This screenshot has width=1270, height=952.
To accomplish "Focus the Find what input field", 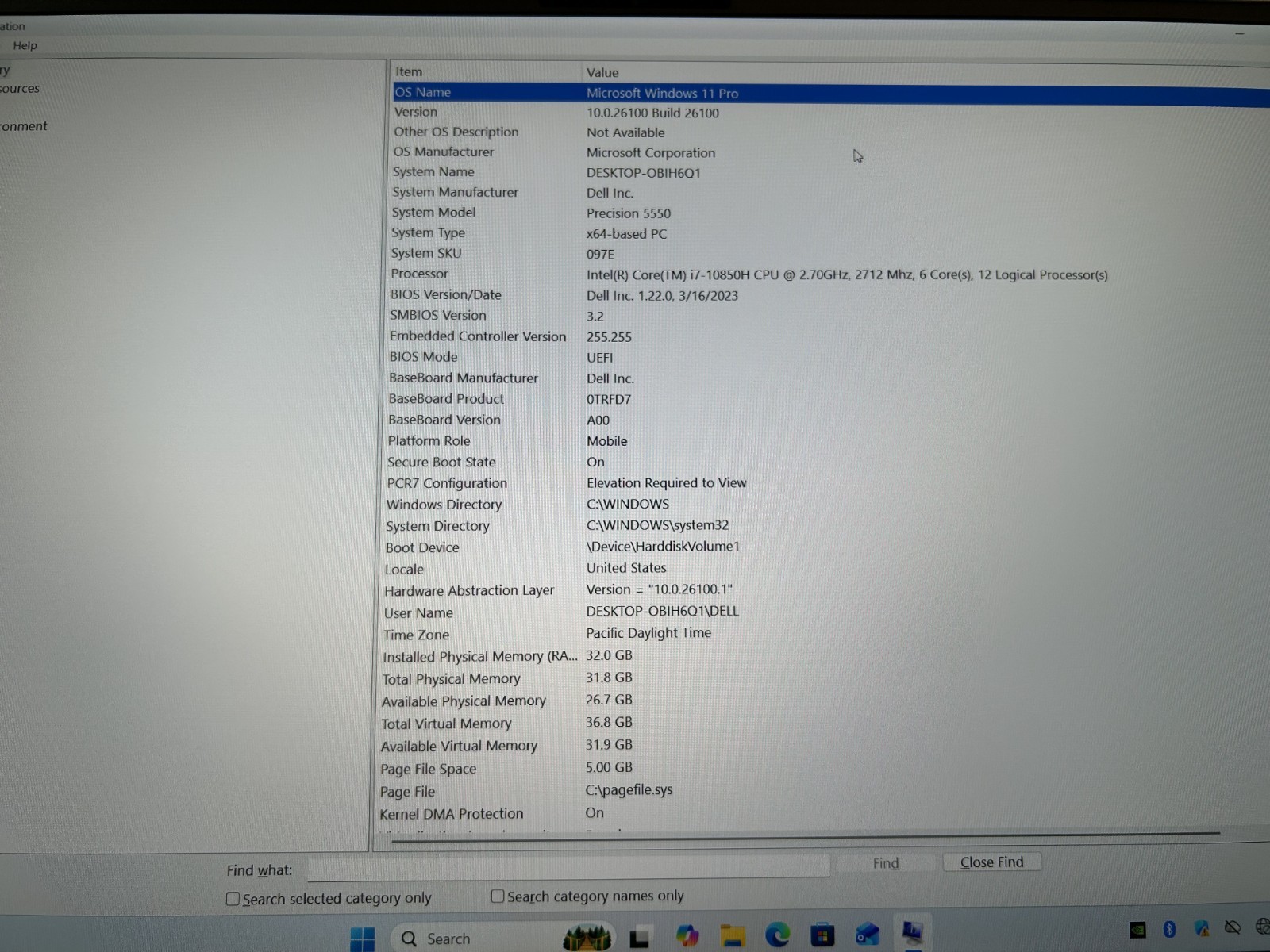I will [568, 868].
